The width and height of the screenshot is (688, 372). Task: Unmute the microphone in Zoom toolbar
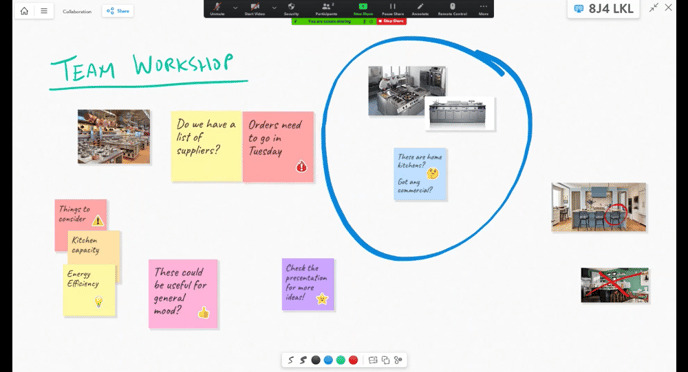217,8
